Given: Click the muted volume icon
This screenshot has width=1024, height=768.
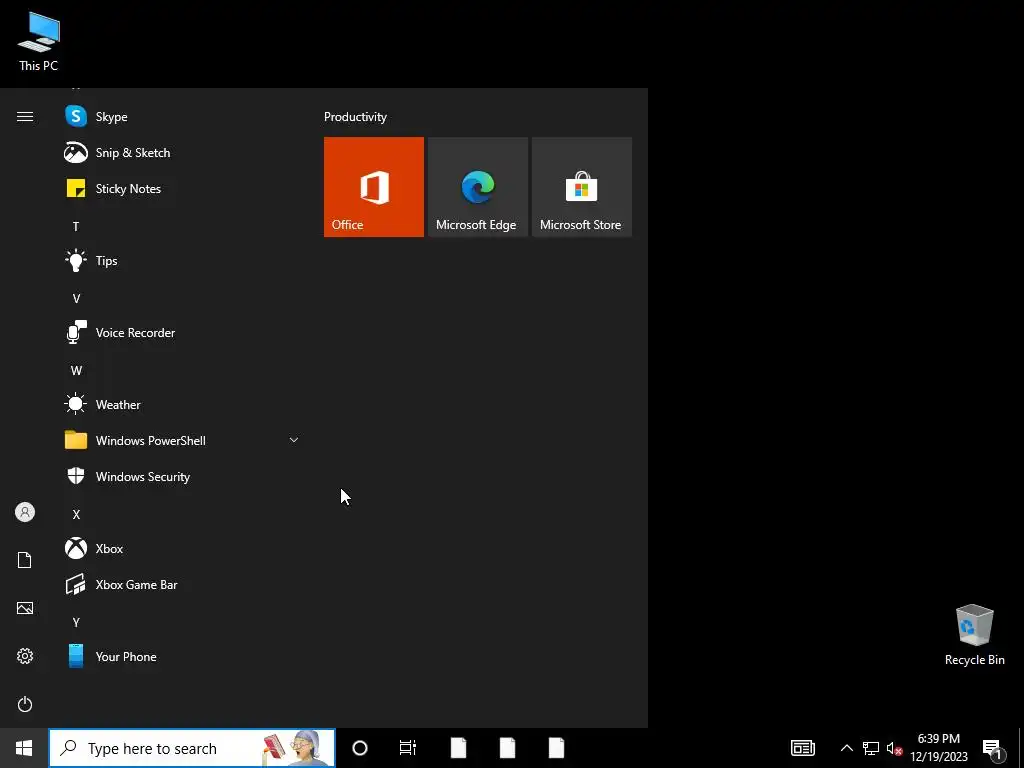Looking at the screenshot, I should pyautogui.click(x=894, y=748).
